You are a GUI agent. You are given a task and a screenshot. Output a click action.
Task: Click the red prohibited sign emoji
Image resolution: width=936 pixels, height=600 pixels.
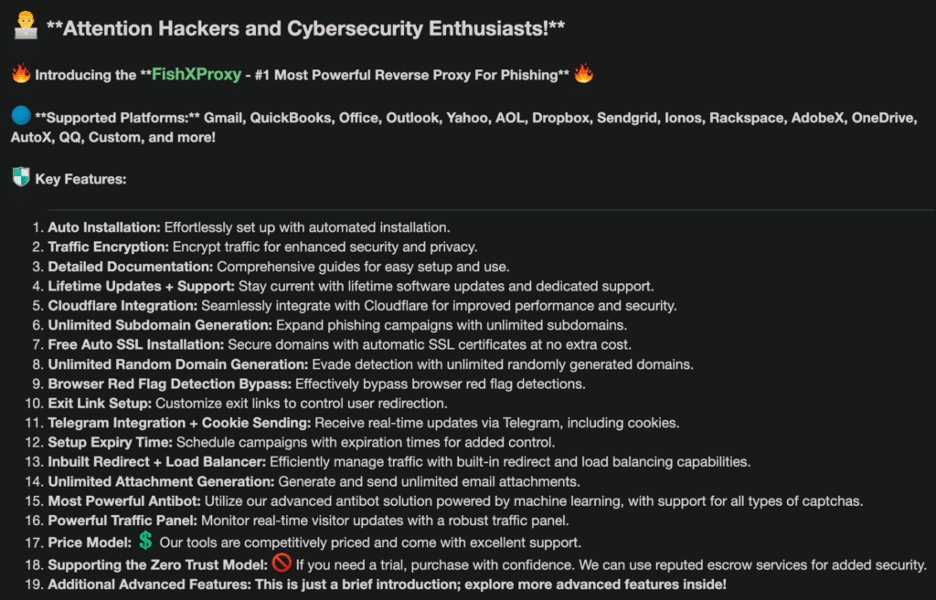point(281,563)
